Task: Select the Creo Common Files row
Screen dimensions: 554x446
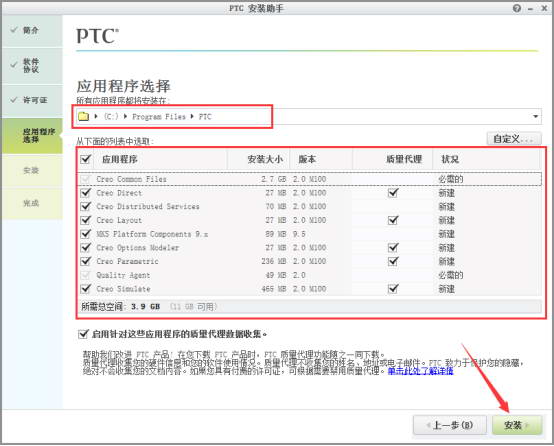Action: pos(310,179)
